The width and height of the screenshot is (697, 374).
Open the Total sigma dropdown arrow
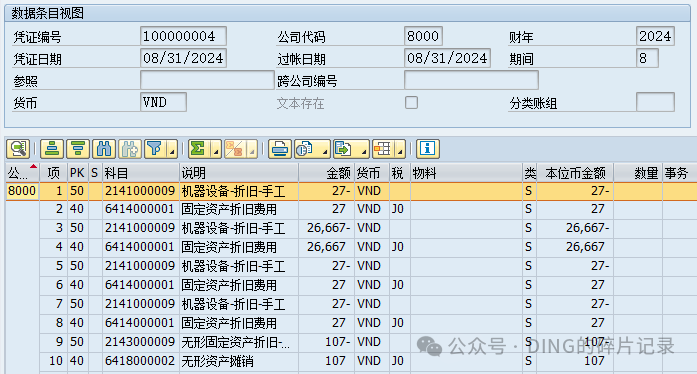pos(216,149)
